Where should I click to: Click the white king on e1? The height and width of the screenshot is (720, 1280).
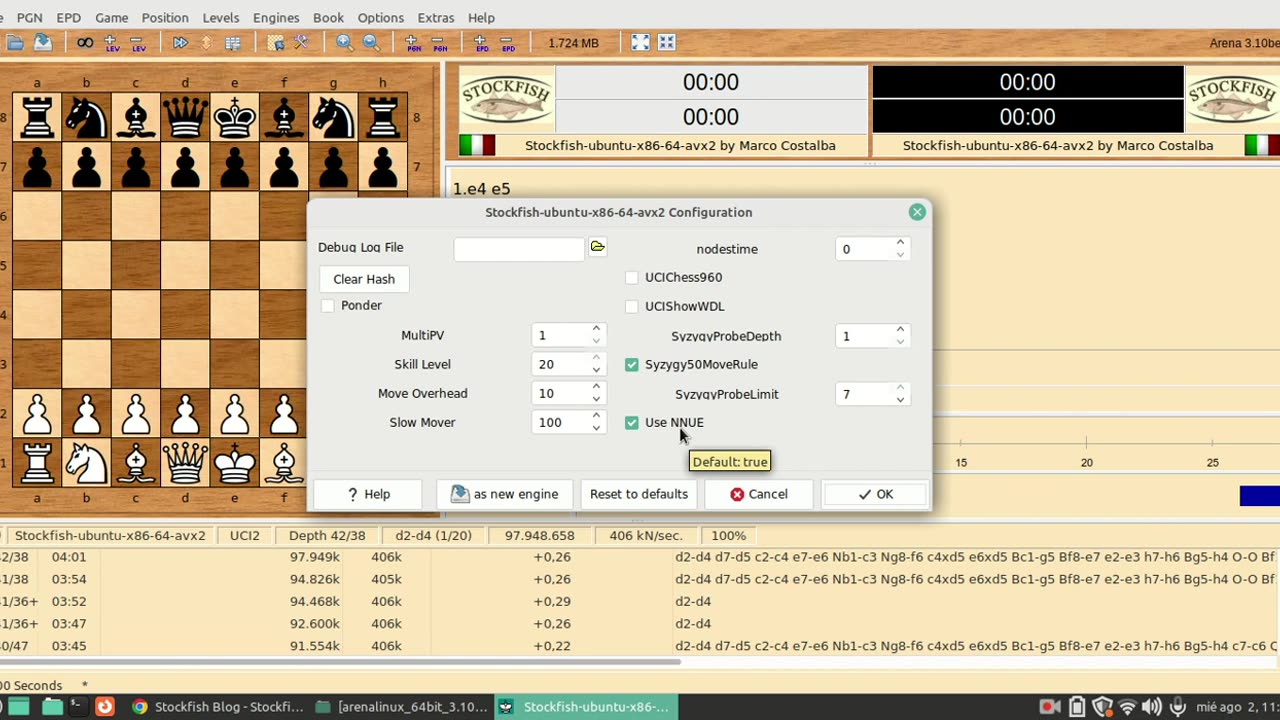[x=235, y=463]
